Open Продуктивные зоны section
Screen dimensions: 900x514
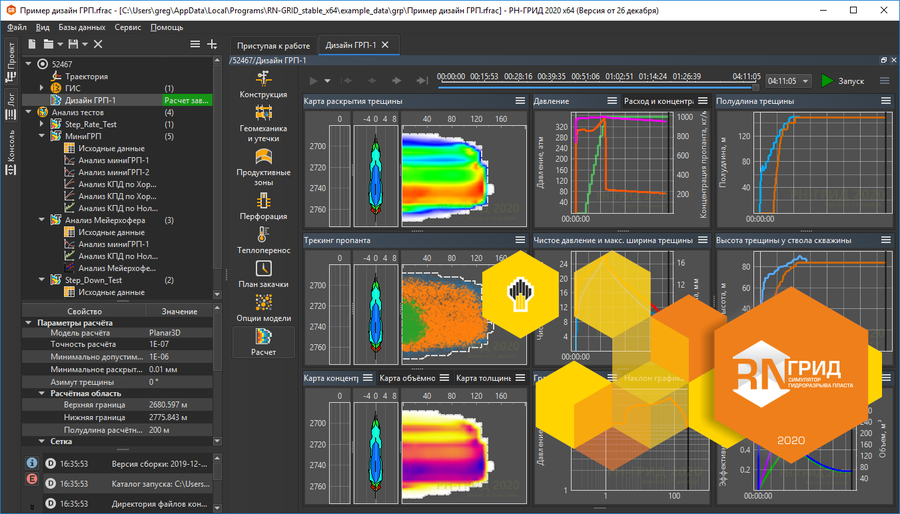[263, 168]
